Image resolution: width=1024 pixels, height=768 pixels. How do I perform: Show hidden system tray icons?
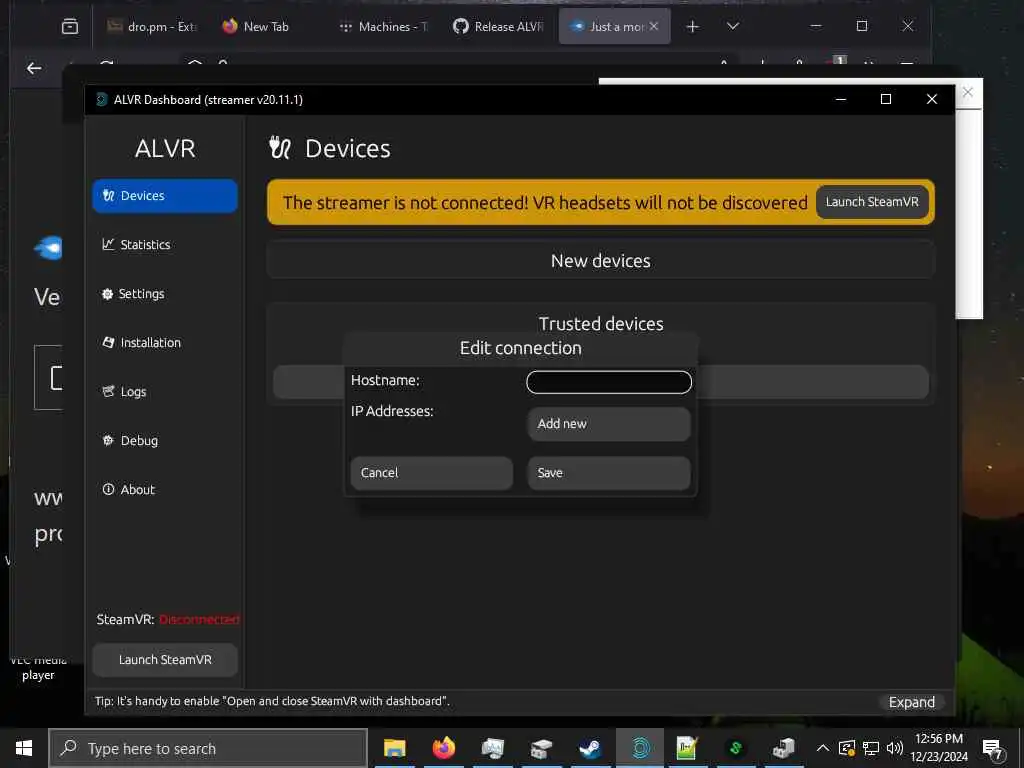tap(823, 748)
